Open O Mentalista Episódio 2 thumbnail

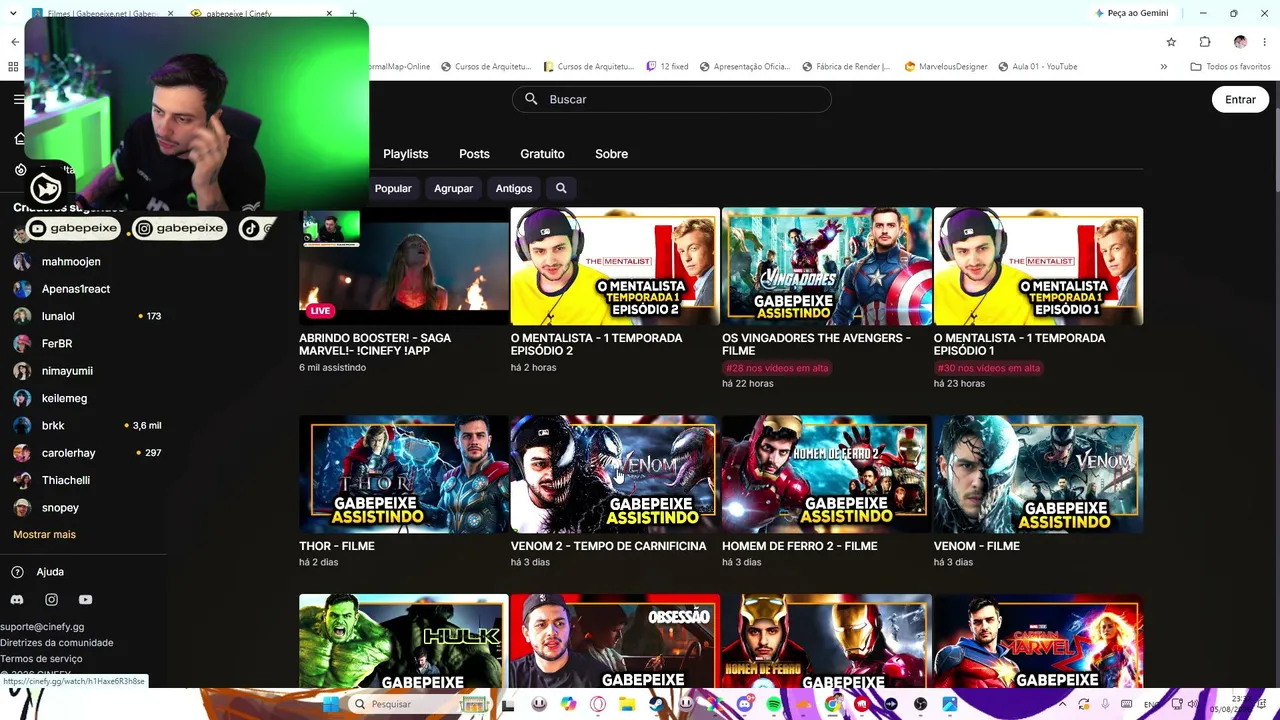(x=615, y=266)
